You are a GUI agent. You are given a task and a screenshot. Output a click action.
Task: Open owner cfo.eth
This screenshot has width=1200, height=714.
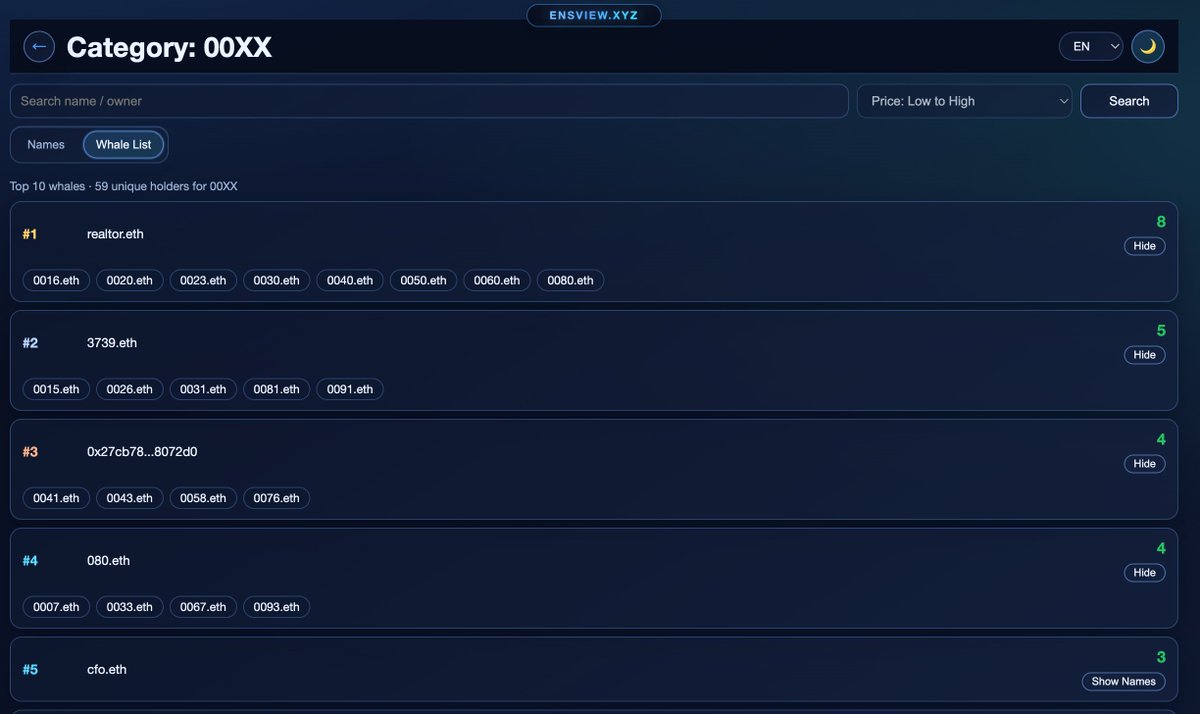[107, 670]
